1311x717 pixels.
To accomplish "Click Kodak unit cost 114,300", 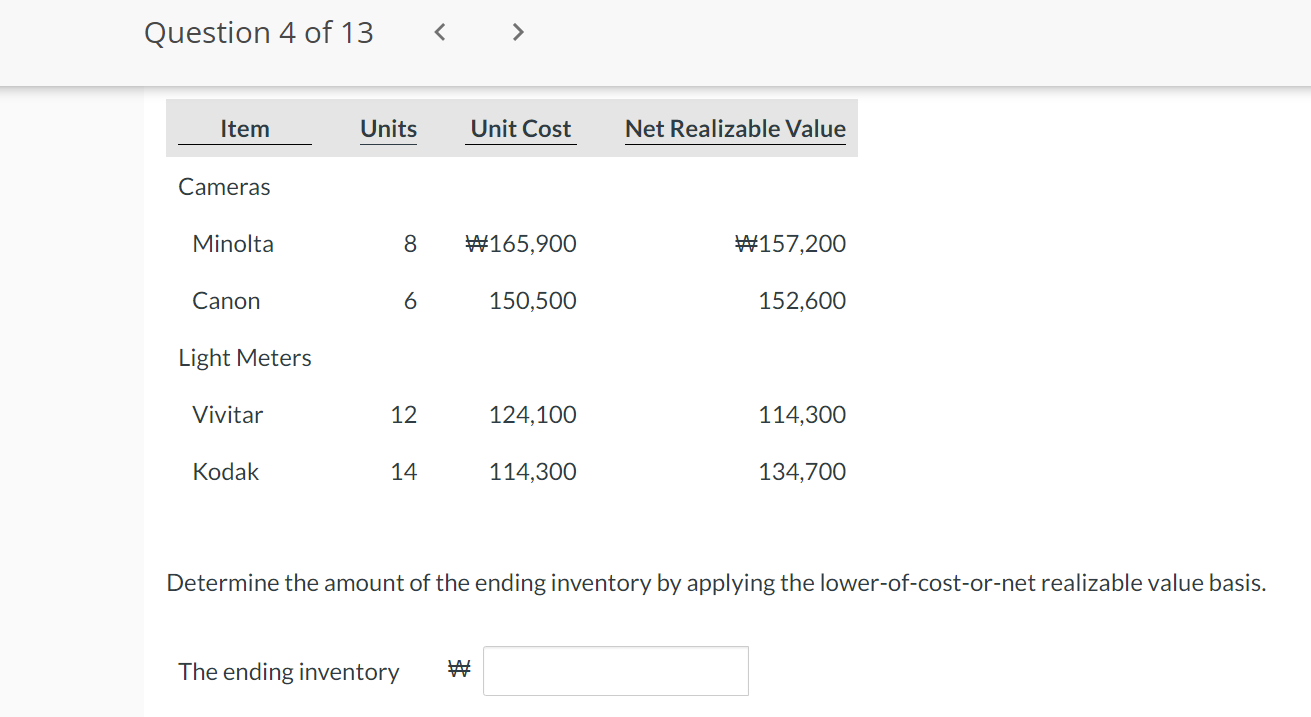I will tap(533, 472).
